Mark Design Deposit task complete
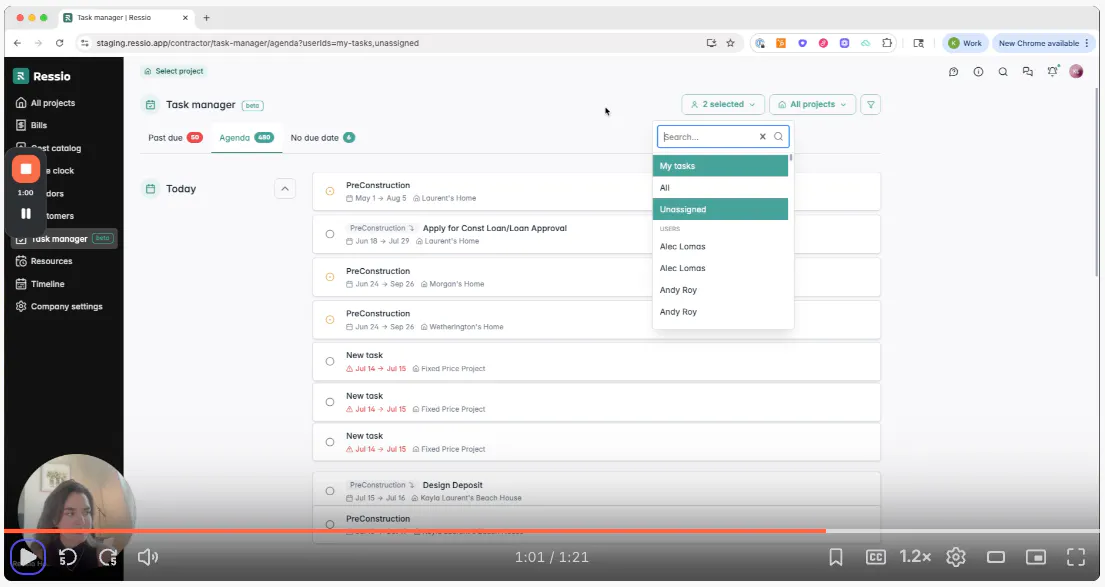Viewport: 1105px width, 587px height. [330, 491]
